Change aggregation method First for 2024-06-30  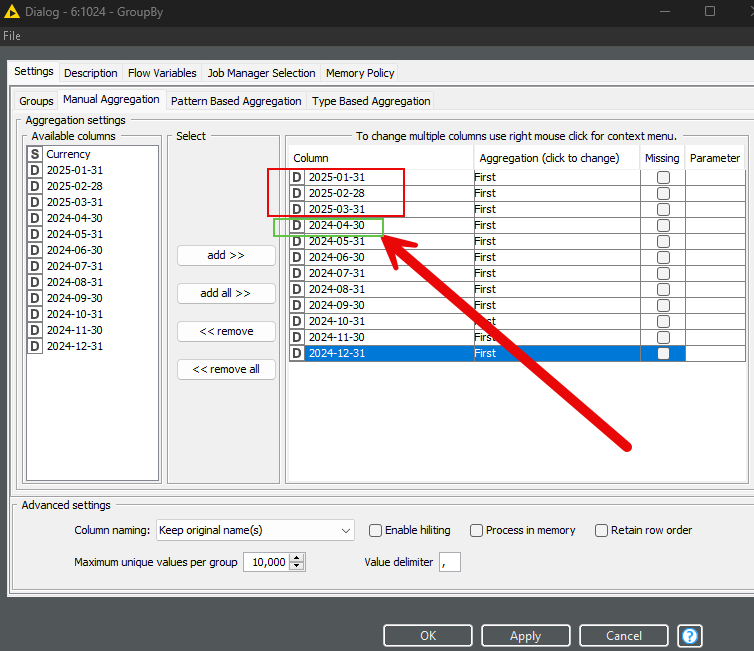click(555, 257)
